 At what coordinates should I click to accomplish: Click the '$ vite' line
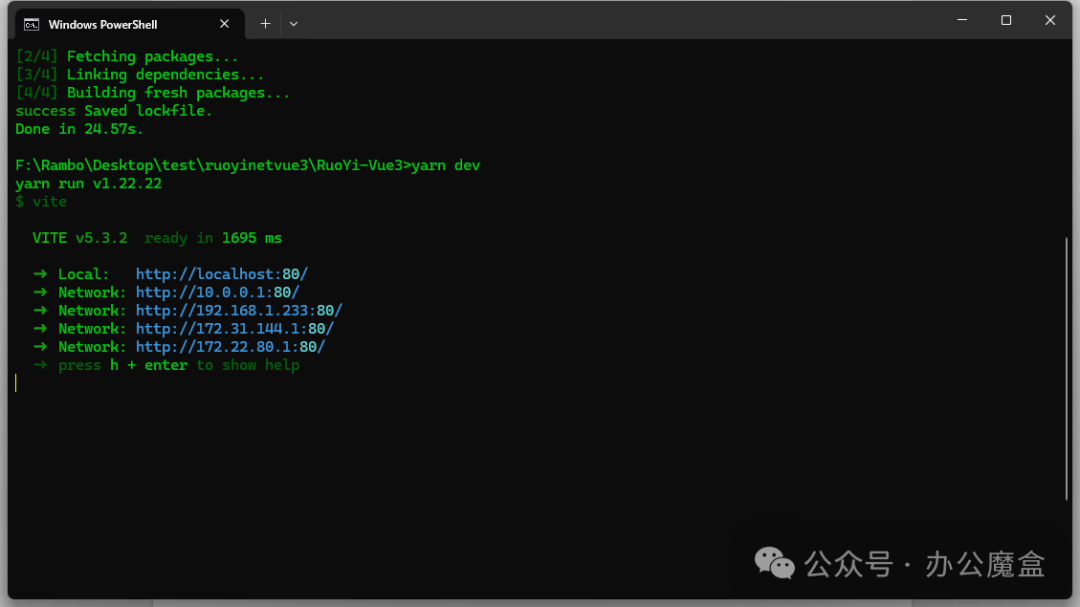point(41,202)
